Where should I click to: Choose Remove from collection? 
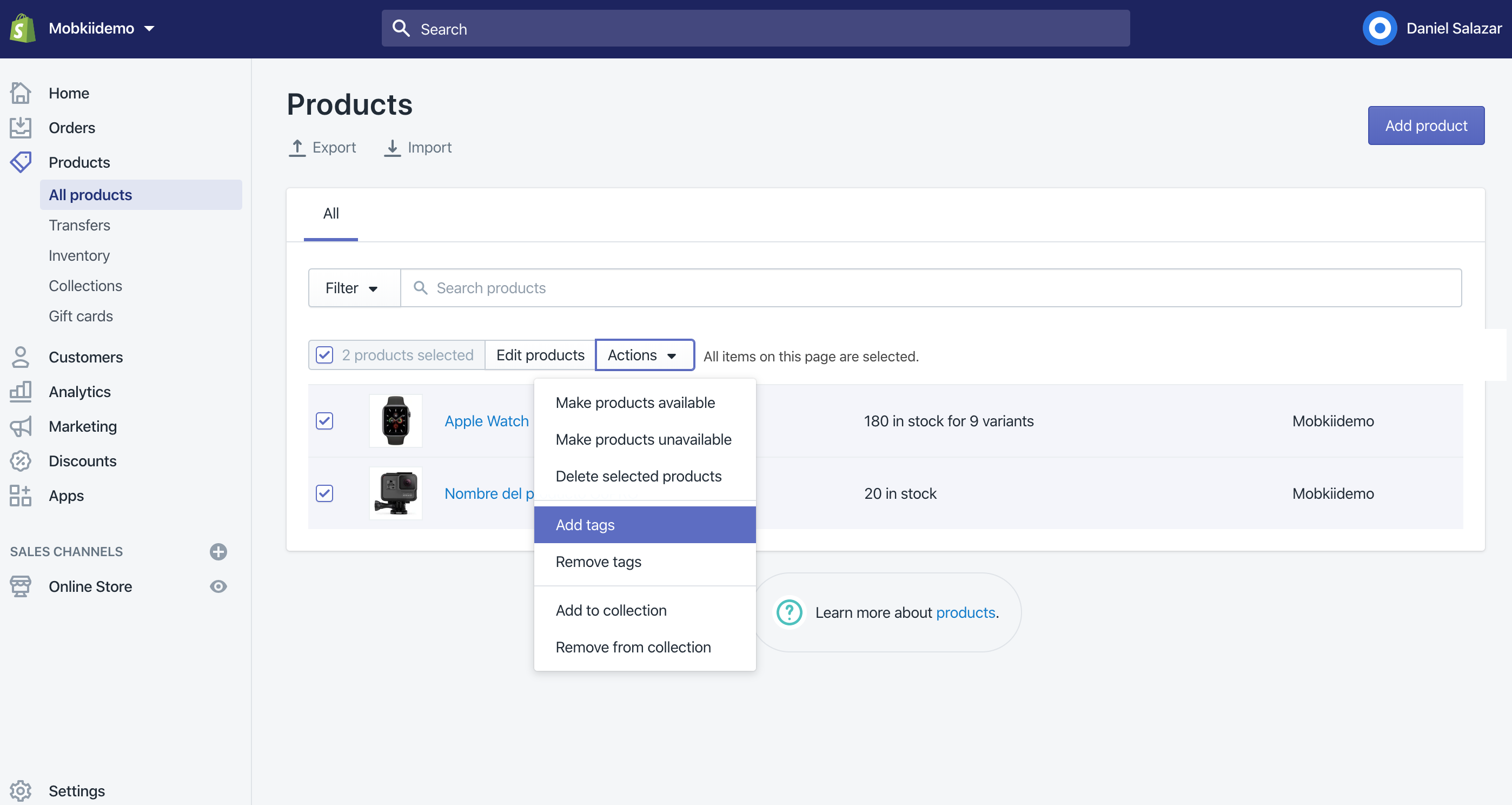coord(645,647)
